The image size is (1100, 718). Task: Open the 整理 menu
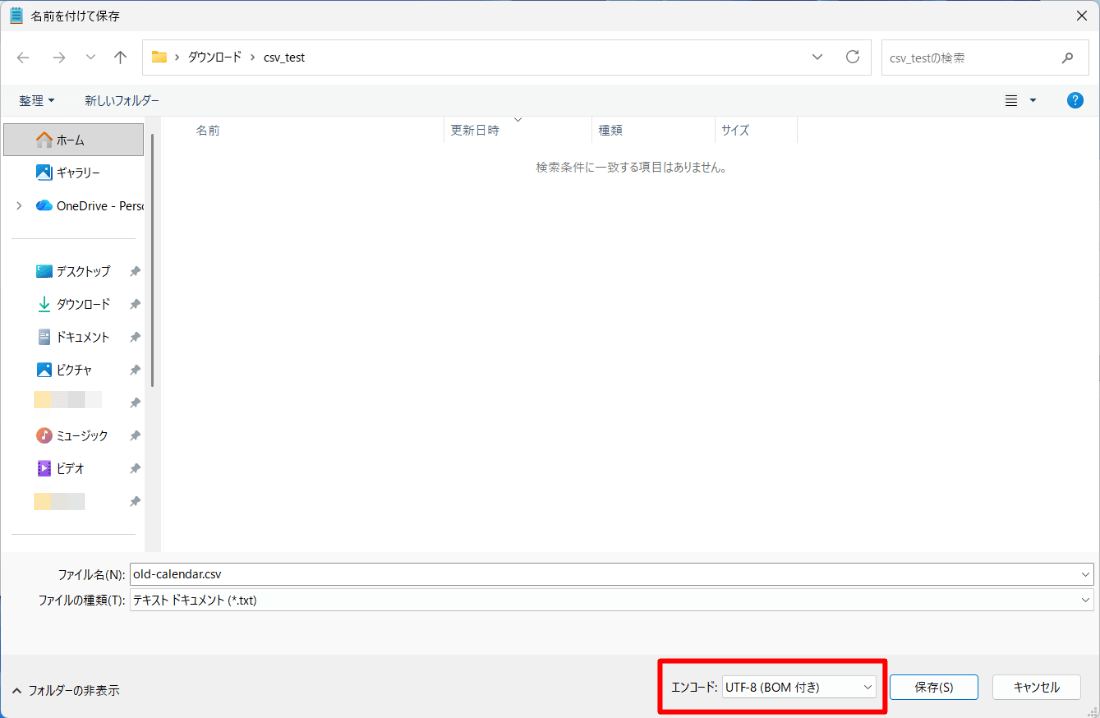pos(37,101)
